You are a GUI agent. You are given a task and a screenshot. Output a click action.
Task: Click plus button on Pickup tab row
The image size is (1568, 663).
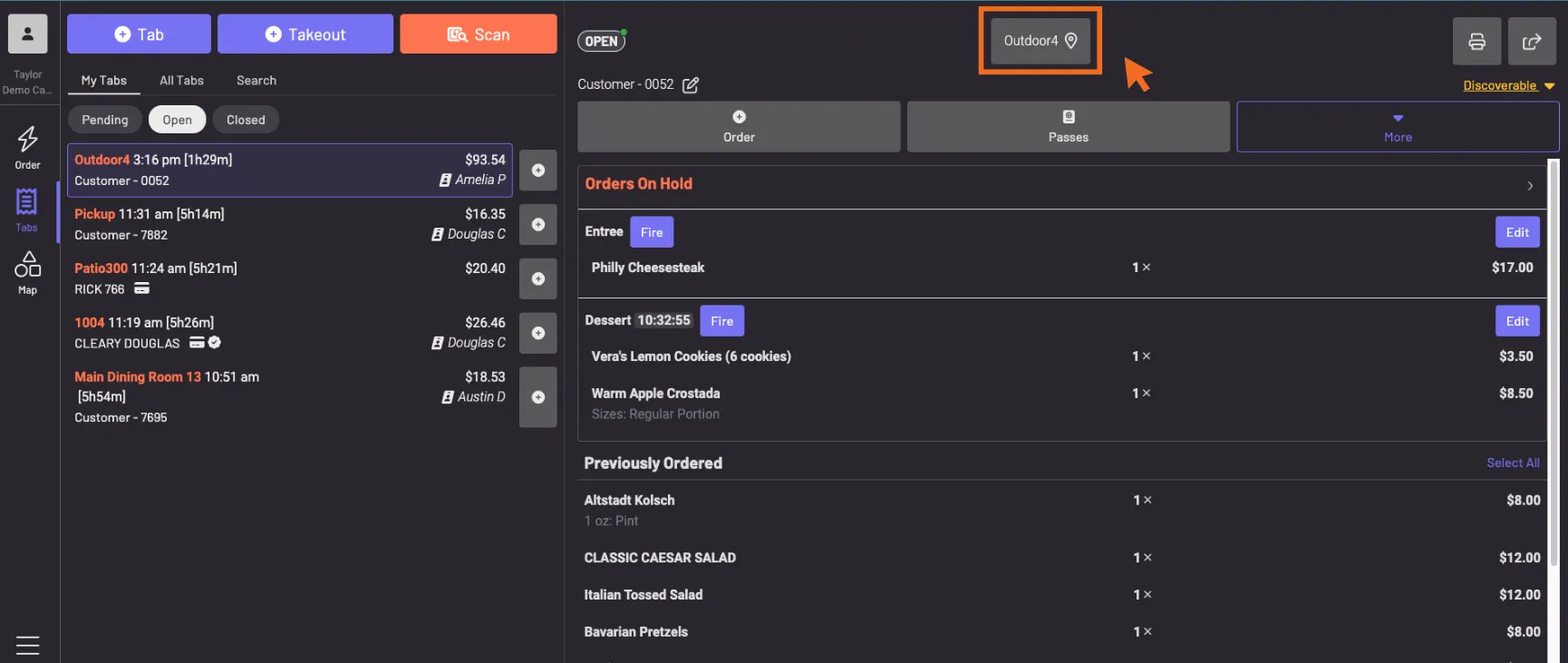coord(537,225)
